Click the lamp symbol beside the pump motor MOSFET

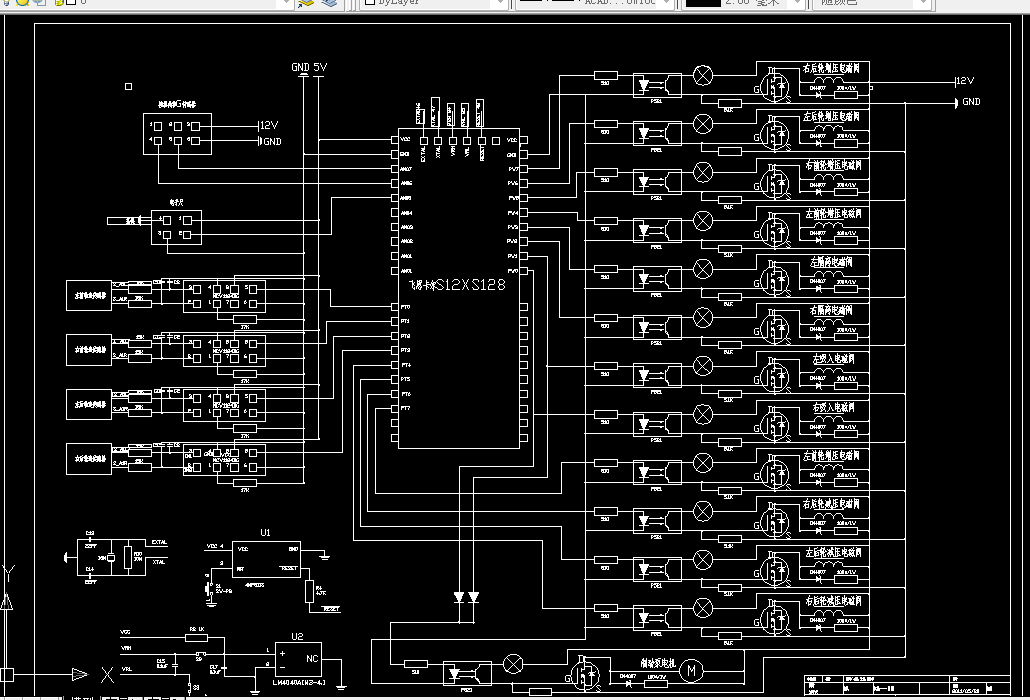[513, 664]
